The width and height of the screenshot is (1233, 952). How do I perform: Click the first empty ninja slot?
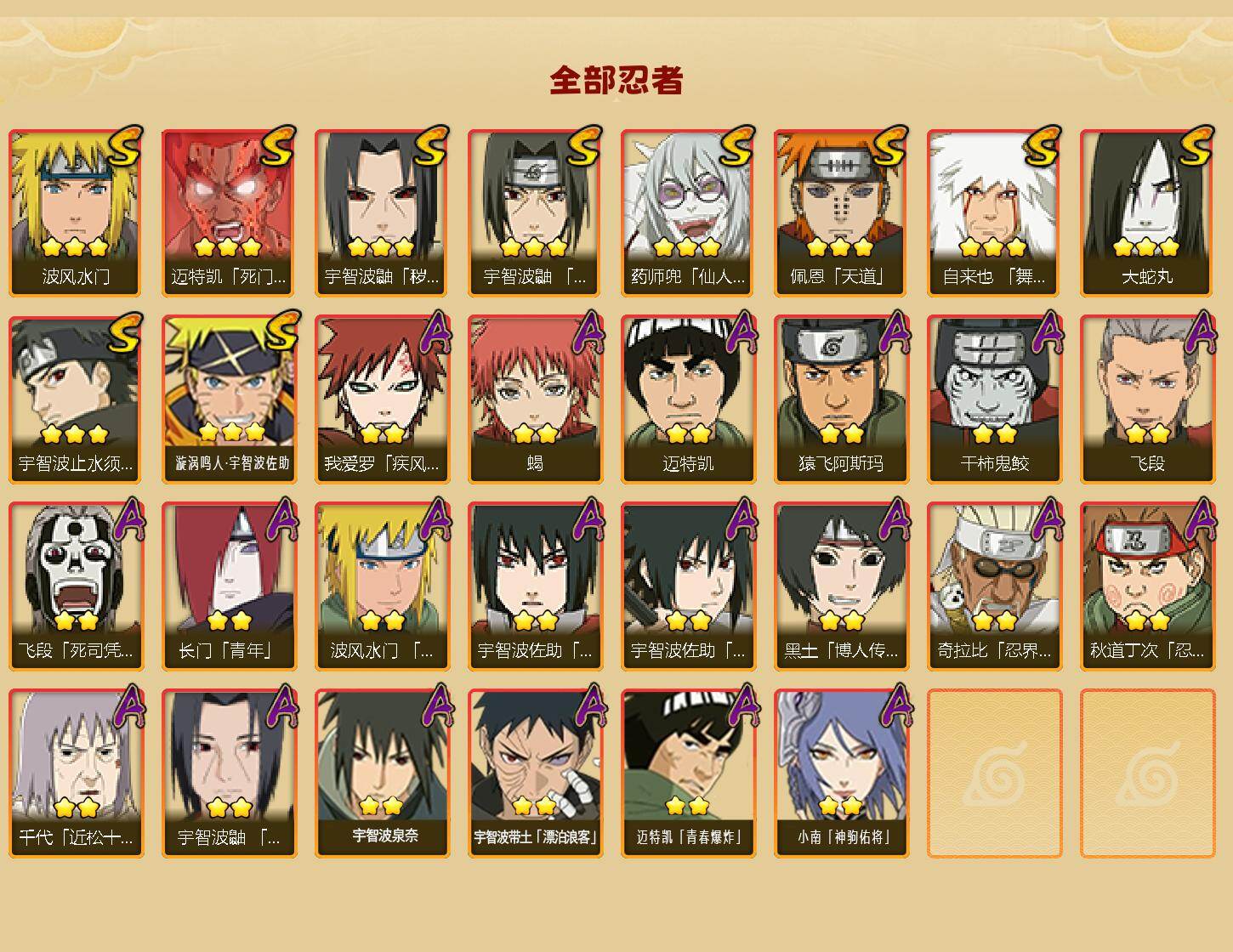(994, 773)
